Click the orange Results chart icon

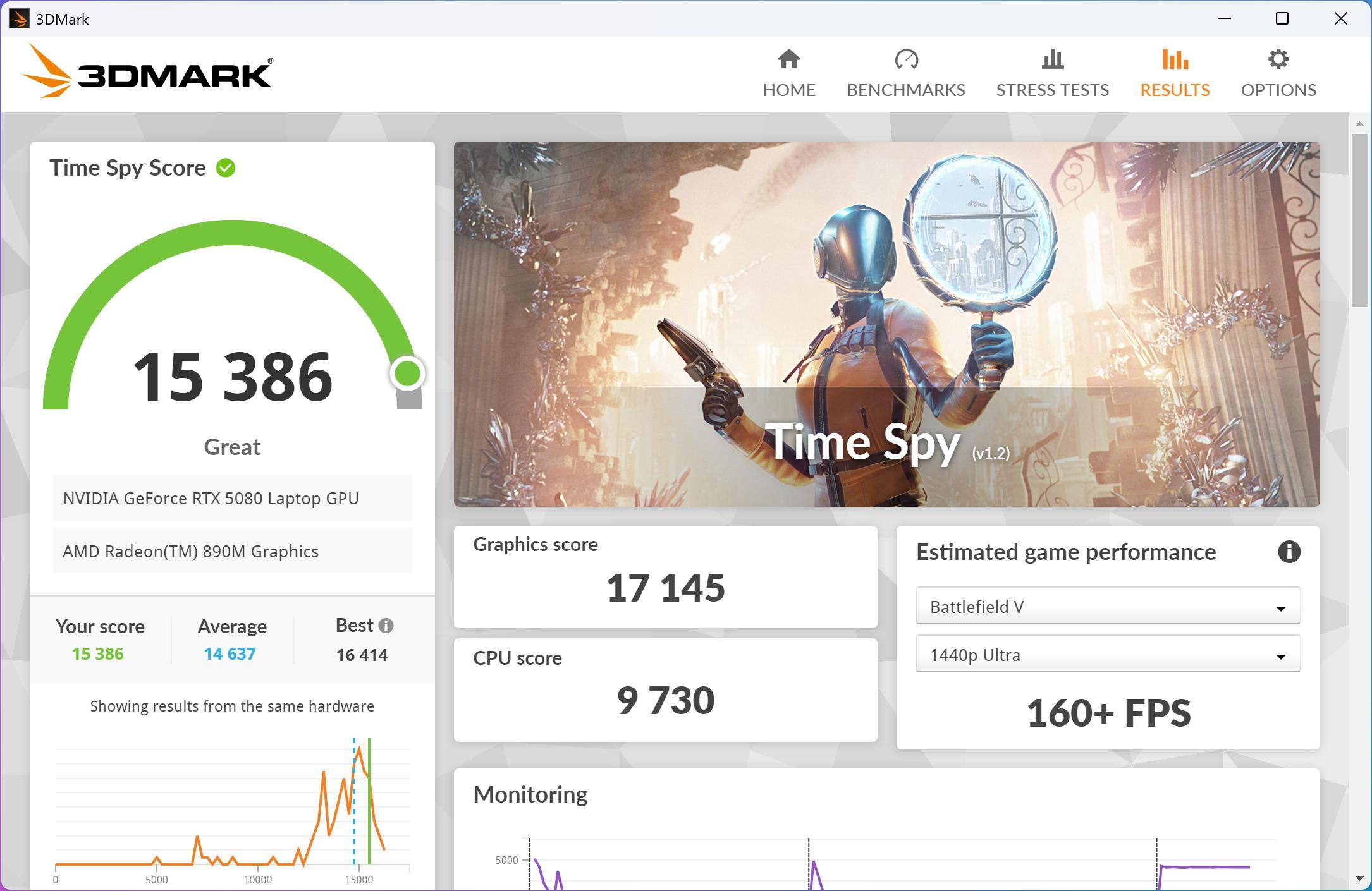point(1175,59)
